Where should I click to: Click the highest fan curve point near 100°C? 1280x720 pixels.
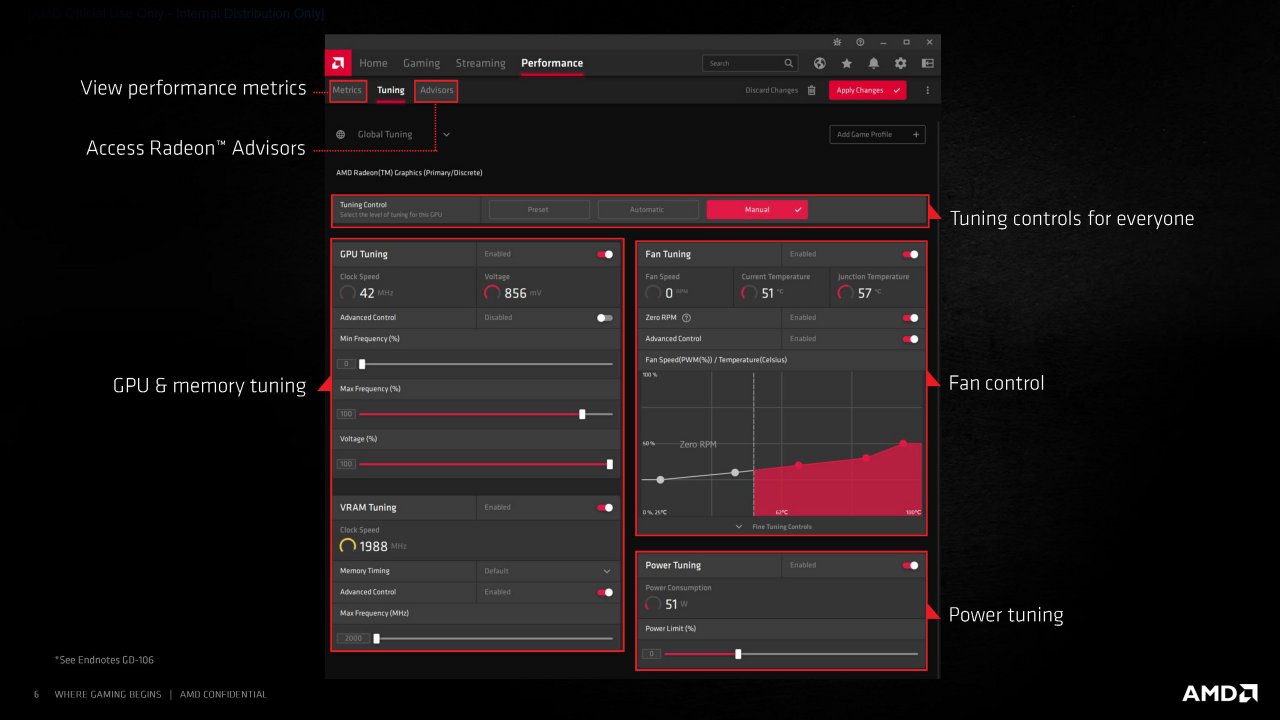(903, 443)
